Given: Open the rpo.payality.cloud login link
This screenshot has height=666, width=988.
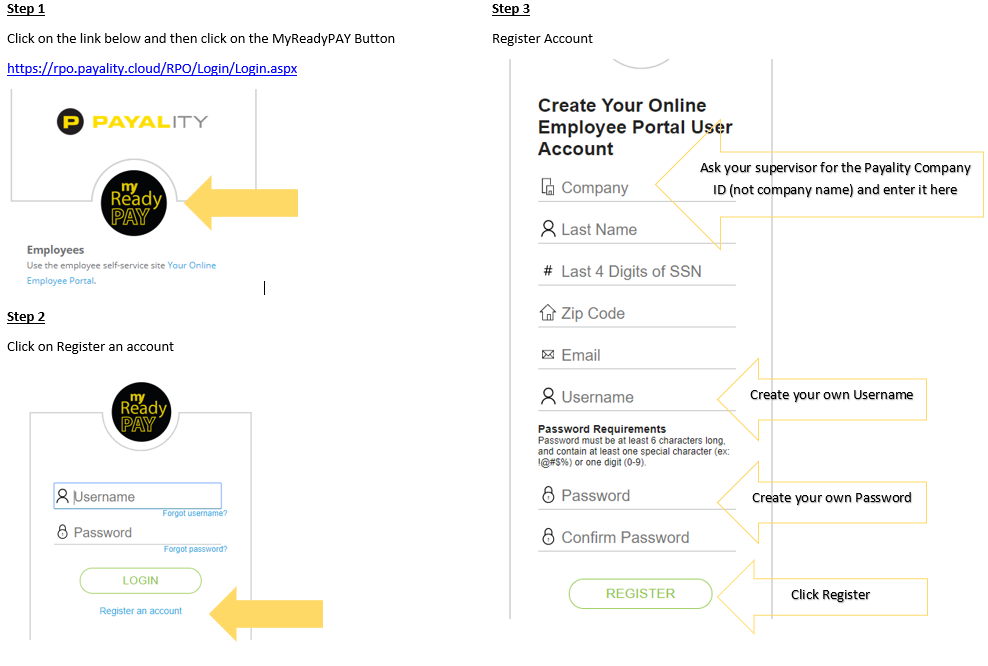Looking at the screenshot, I should tap(152, 68).
